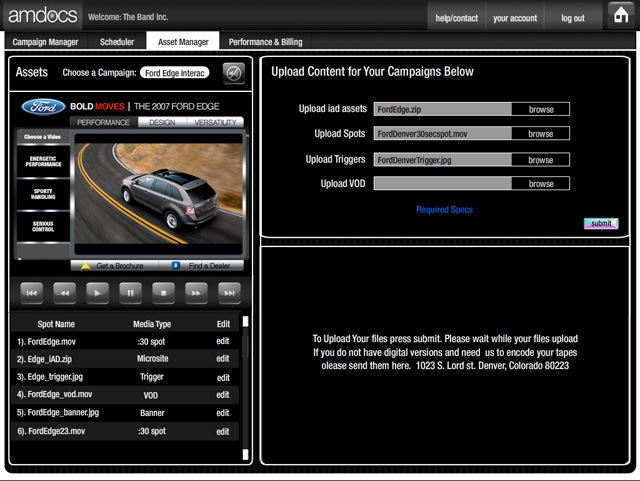The height and width of the screenshot is (481, 640).
Task: Browse for Upload Spots file
Action: [x=541, y=134]
